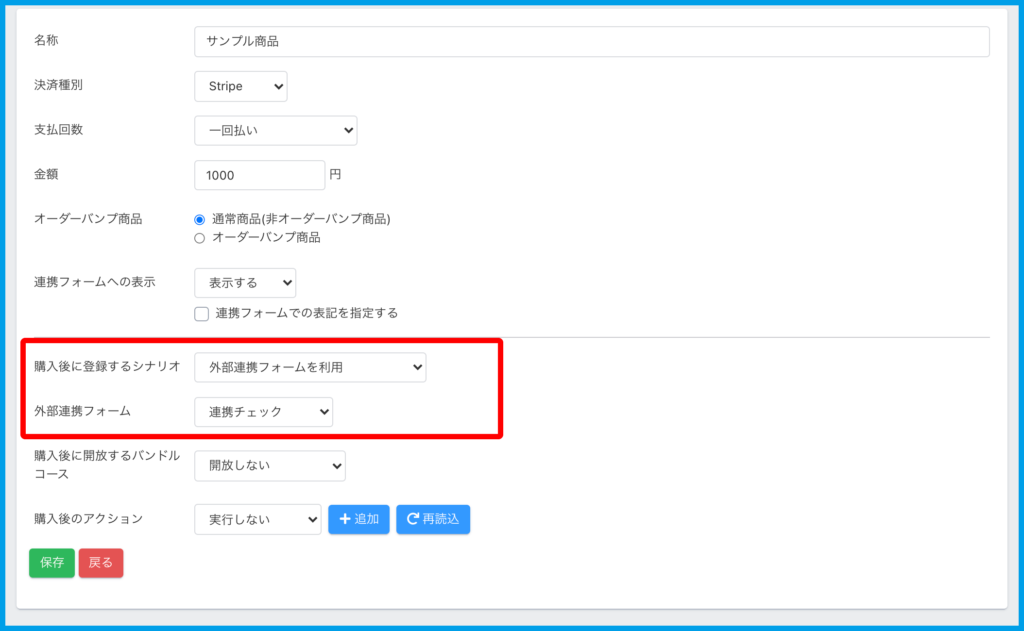The height and width of the screenshot is (631, 1024).
Task: Focus the 名称 field containing サンプル商品
Action: pyautogui.click(x=591, y=41)
